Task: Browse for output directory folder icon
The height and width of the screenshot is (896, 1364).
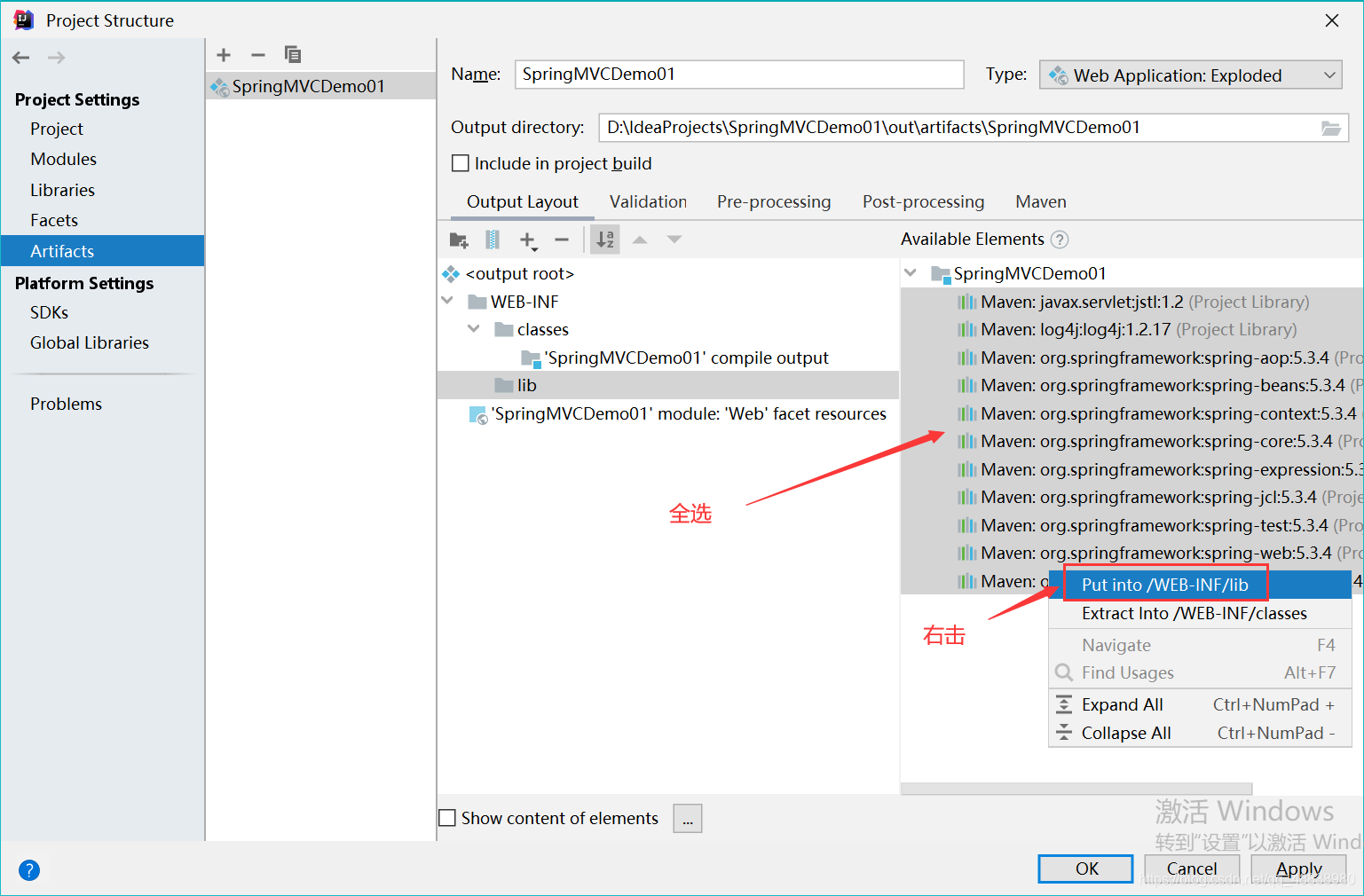Action: coord(1331,128)
